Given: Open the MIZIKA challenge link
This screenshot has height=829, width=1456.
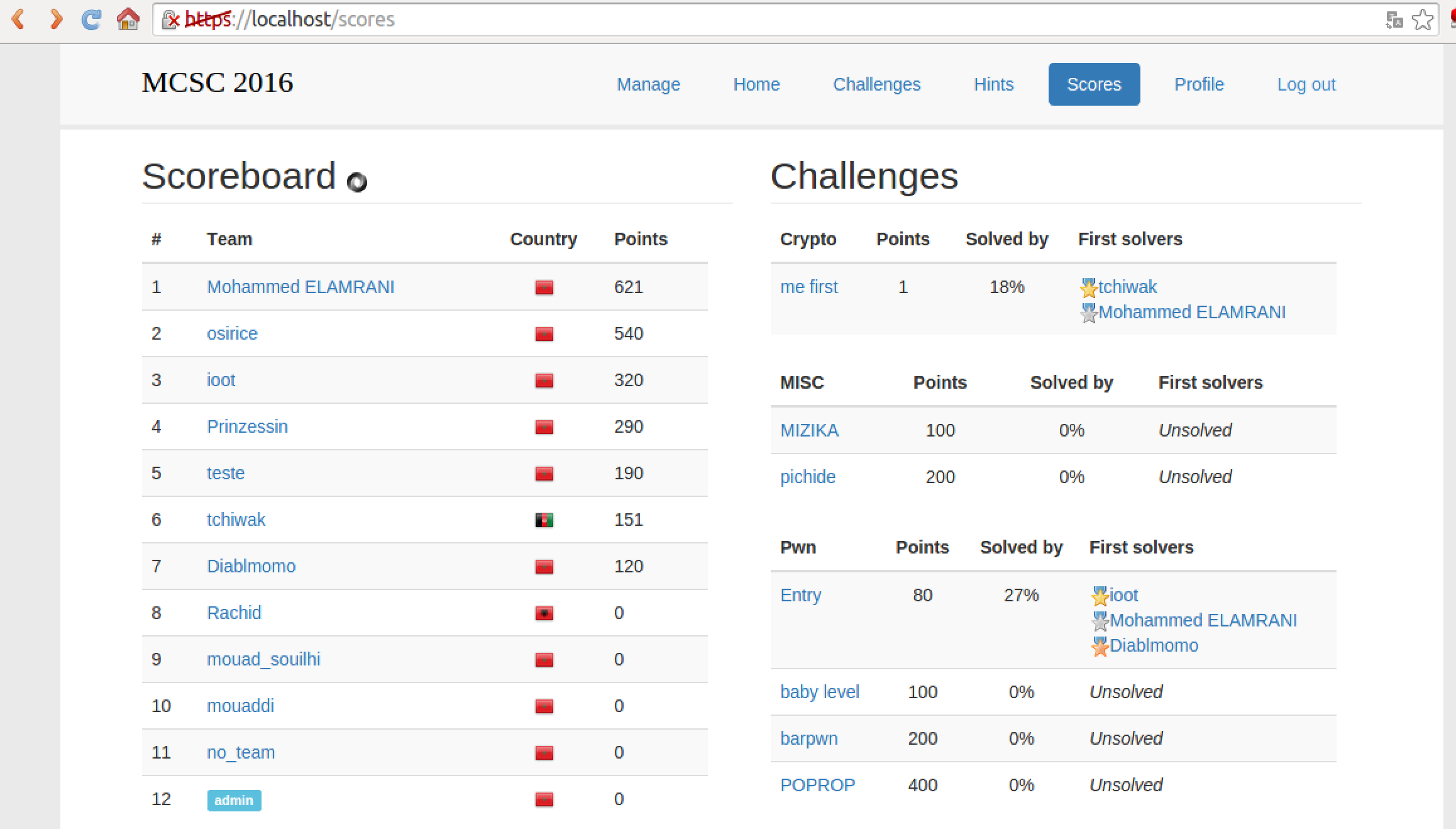Looking at the screenshot, I should [809, 430].
